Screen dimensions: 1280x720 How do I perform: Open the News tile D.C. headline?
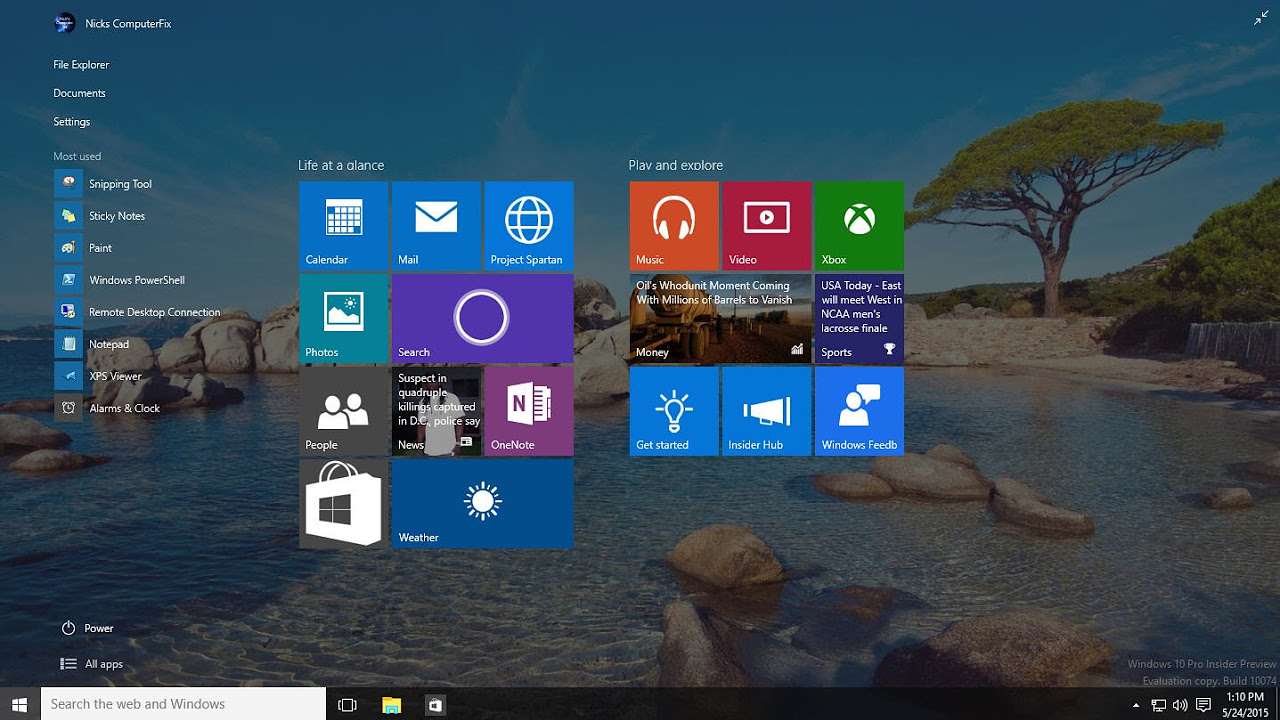(x=436, y=411)
